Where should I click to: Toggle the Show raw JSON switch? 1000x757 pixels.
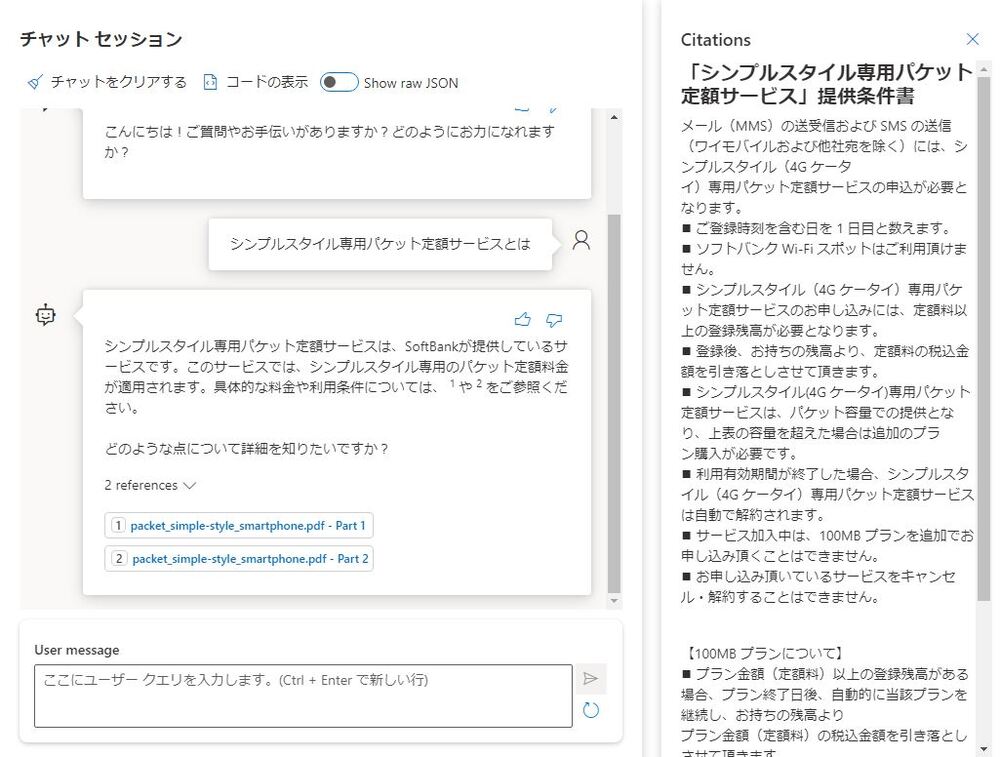(339, 82)
